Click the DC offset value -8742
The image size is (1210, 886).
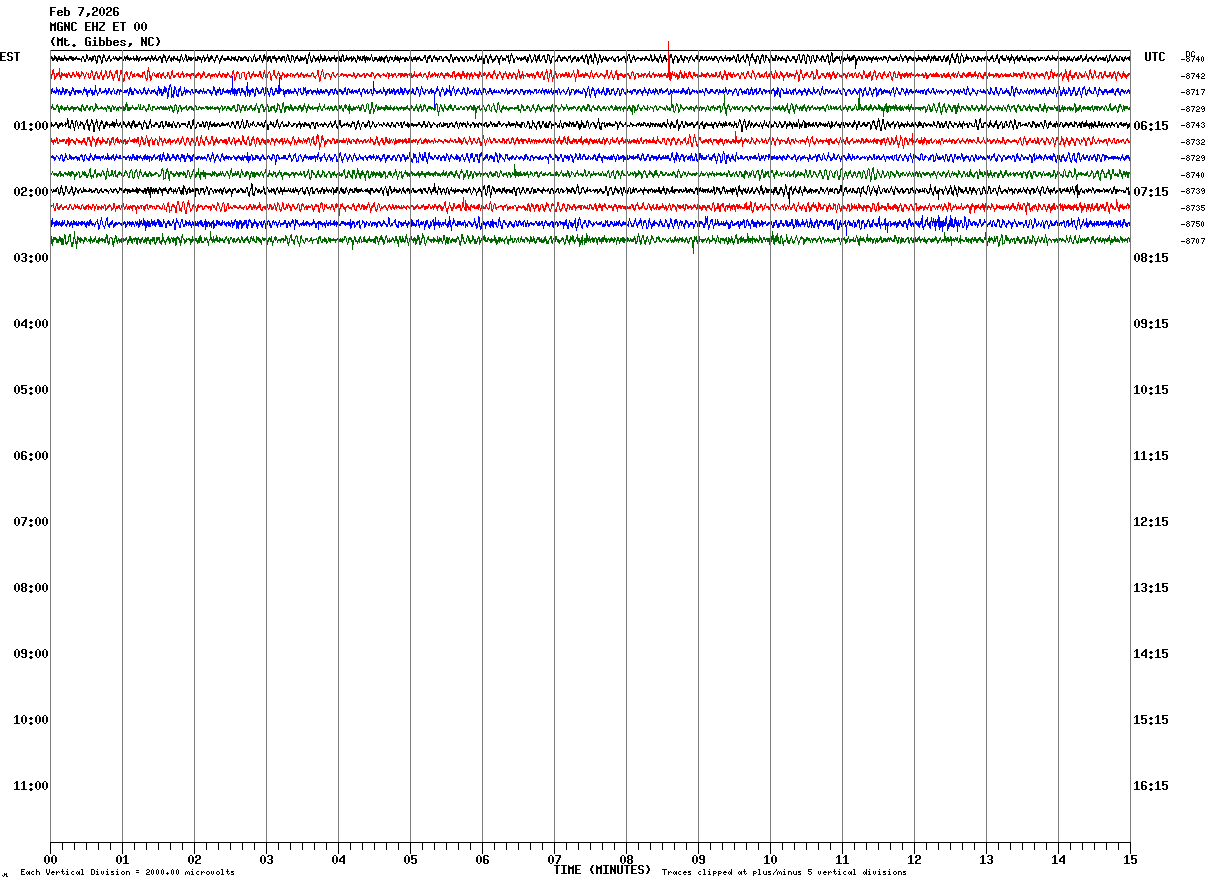(x=1193, y=76)
